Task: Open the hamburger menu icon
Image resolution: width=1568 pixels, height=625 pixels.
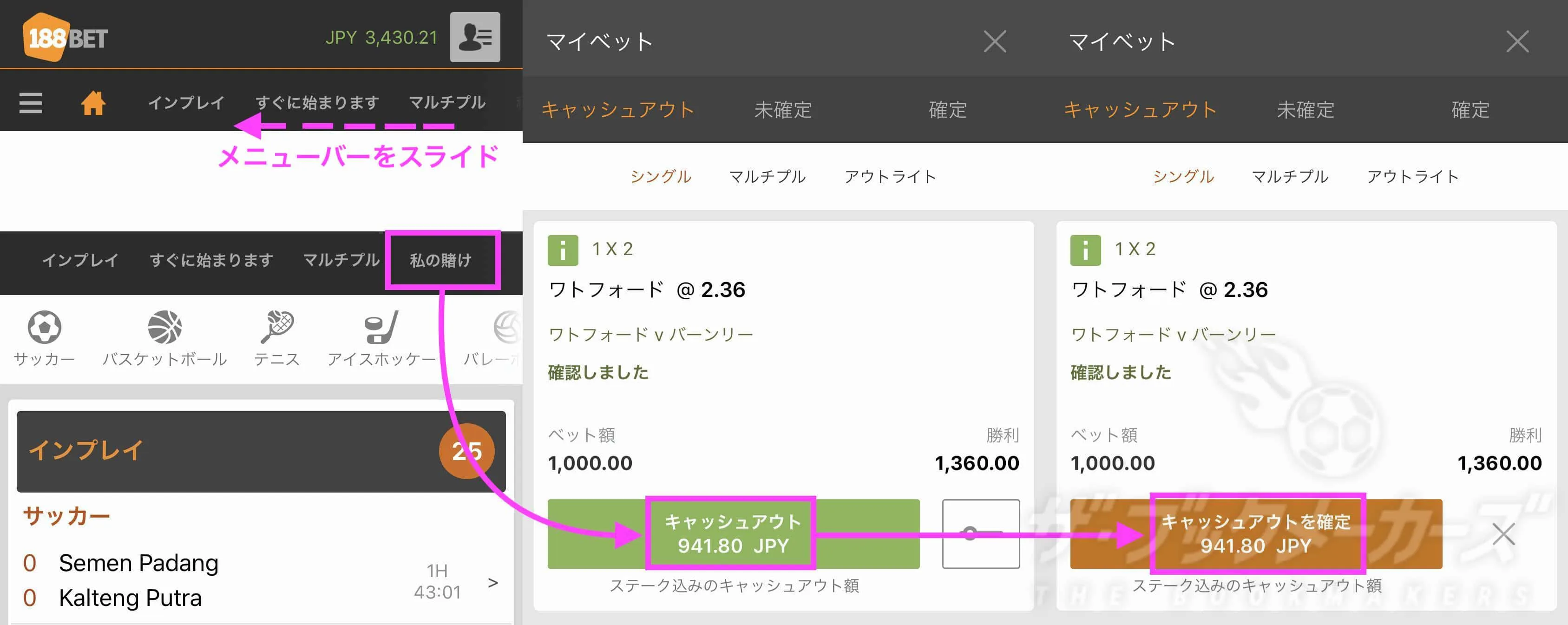Action: tap(31, 103)
